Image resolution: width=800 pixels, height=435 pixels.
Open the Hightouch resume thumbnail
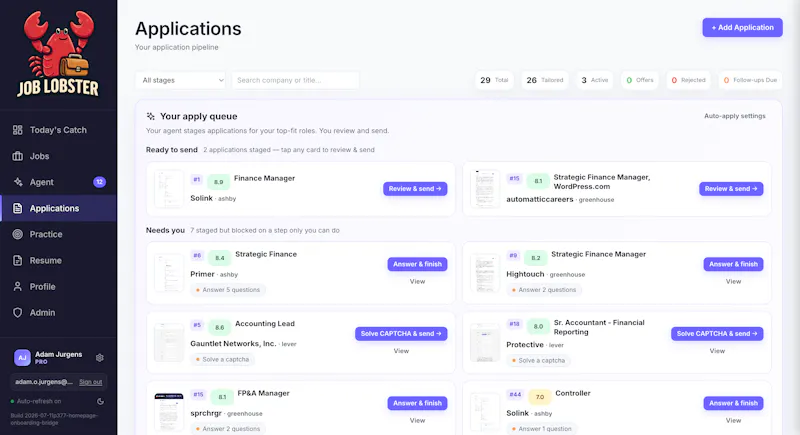pos(485,273)
